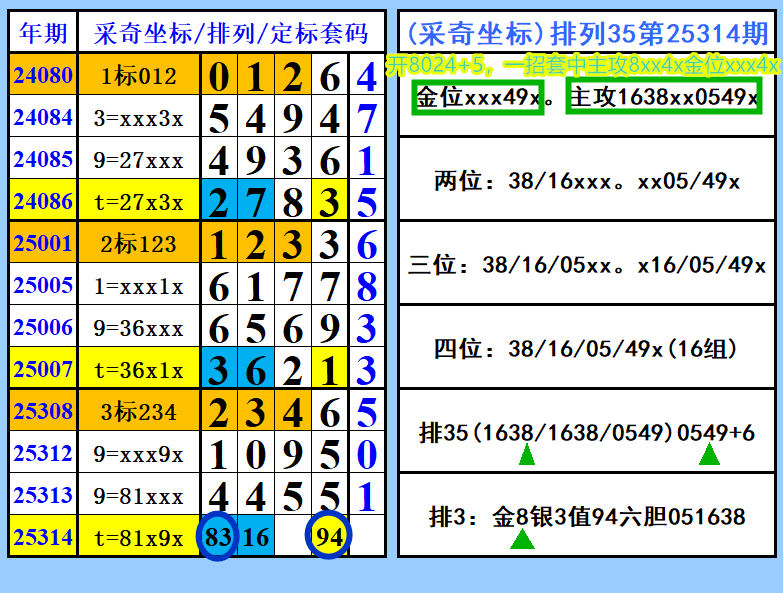Click the 年期 column header

[x=43, y=33]
